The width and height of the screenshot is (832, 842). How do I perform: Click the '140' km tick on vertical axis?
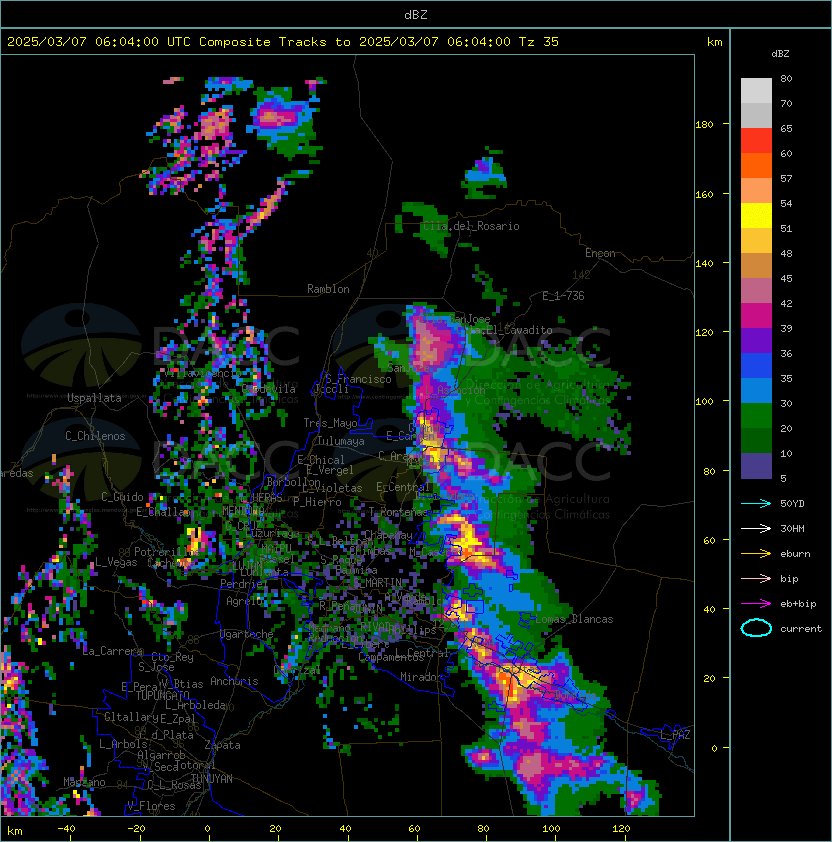tap(704, 264)
